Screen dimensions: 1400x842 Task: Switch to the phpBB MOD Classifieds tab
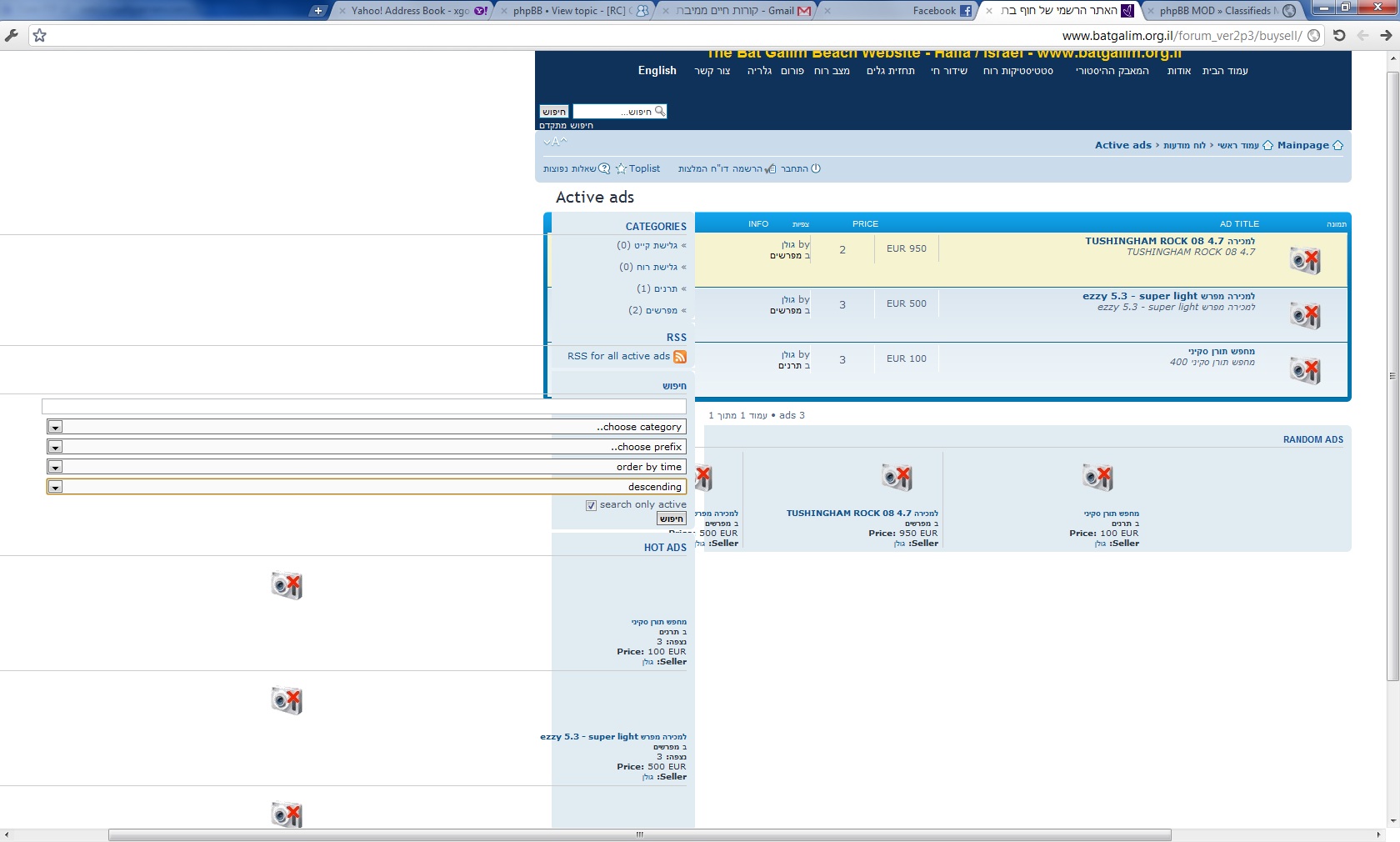tap(1222, 11)
